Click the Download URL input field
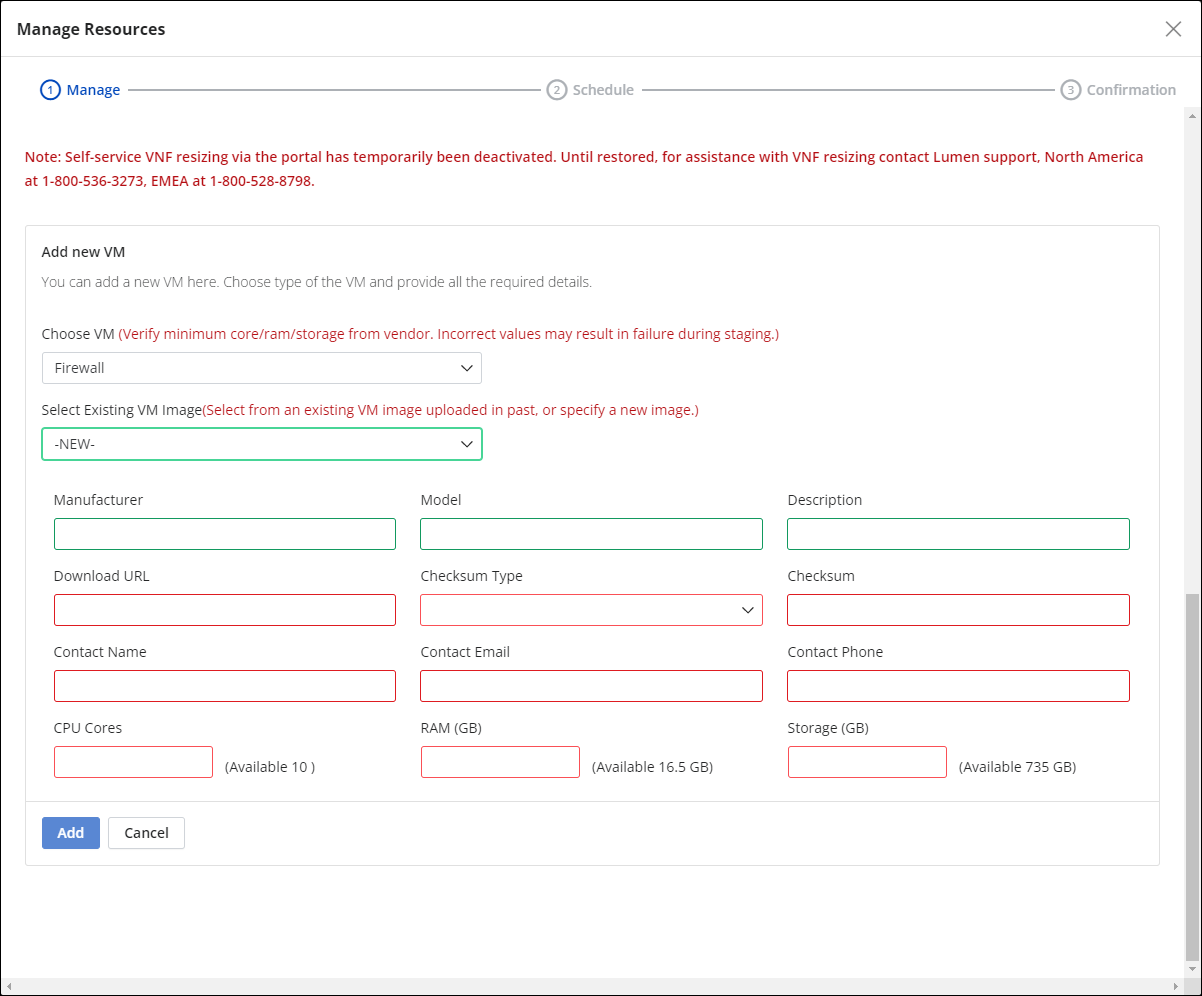The image size is (1202, 996). 225,610
